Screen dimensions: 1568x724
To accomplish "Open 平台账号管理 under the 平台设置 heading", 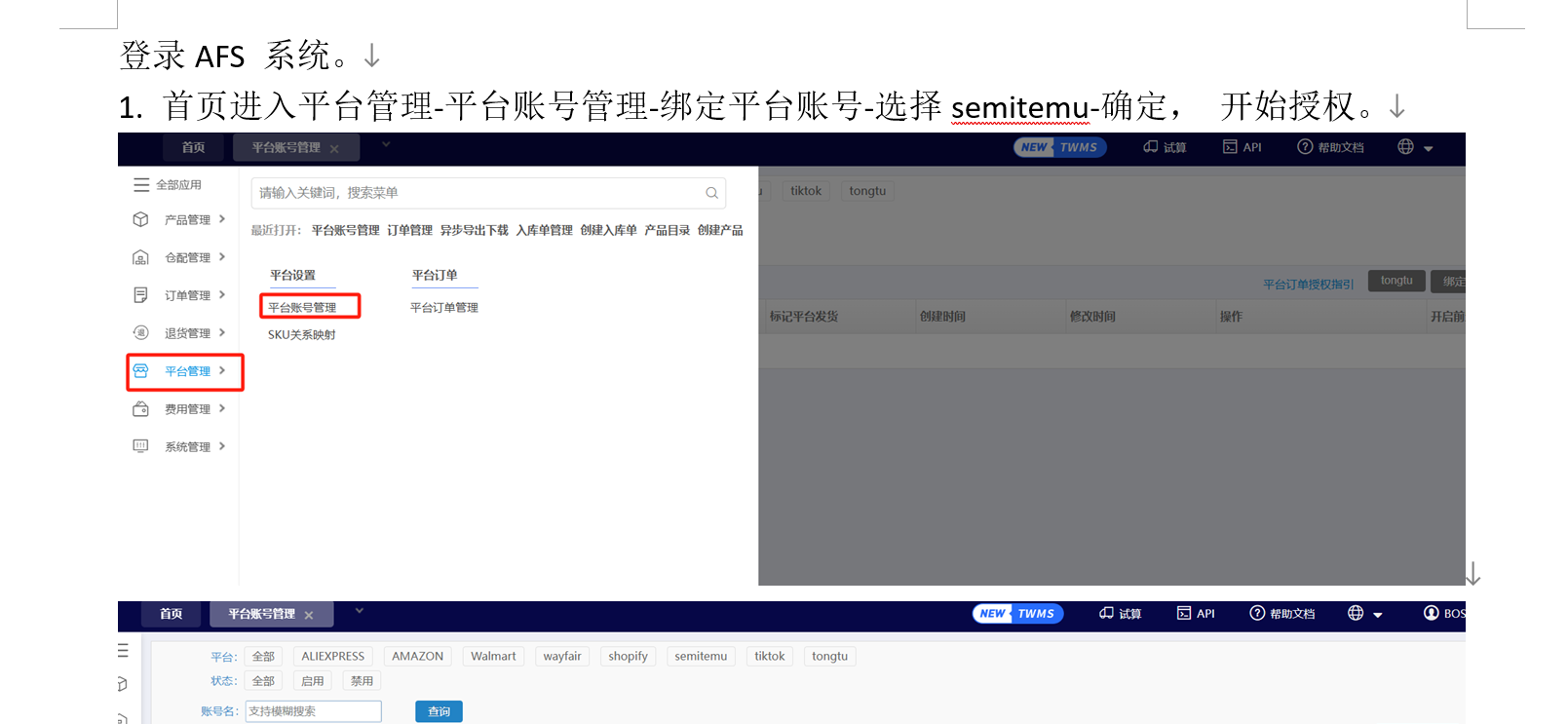I will (302, 307).
